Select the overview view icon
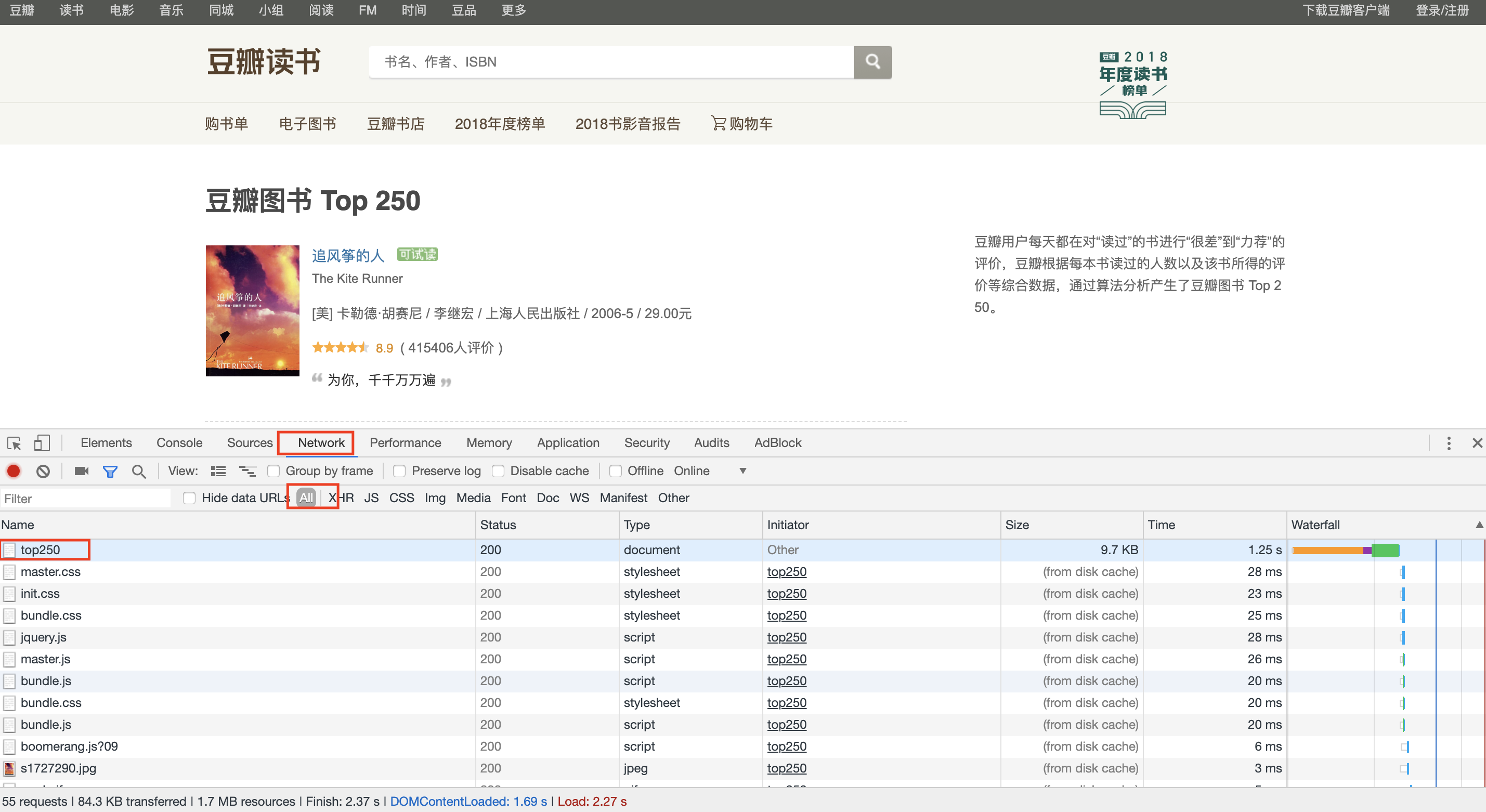1486x812 pixels. coord(247,471)
